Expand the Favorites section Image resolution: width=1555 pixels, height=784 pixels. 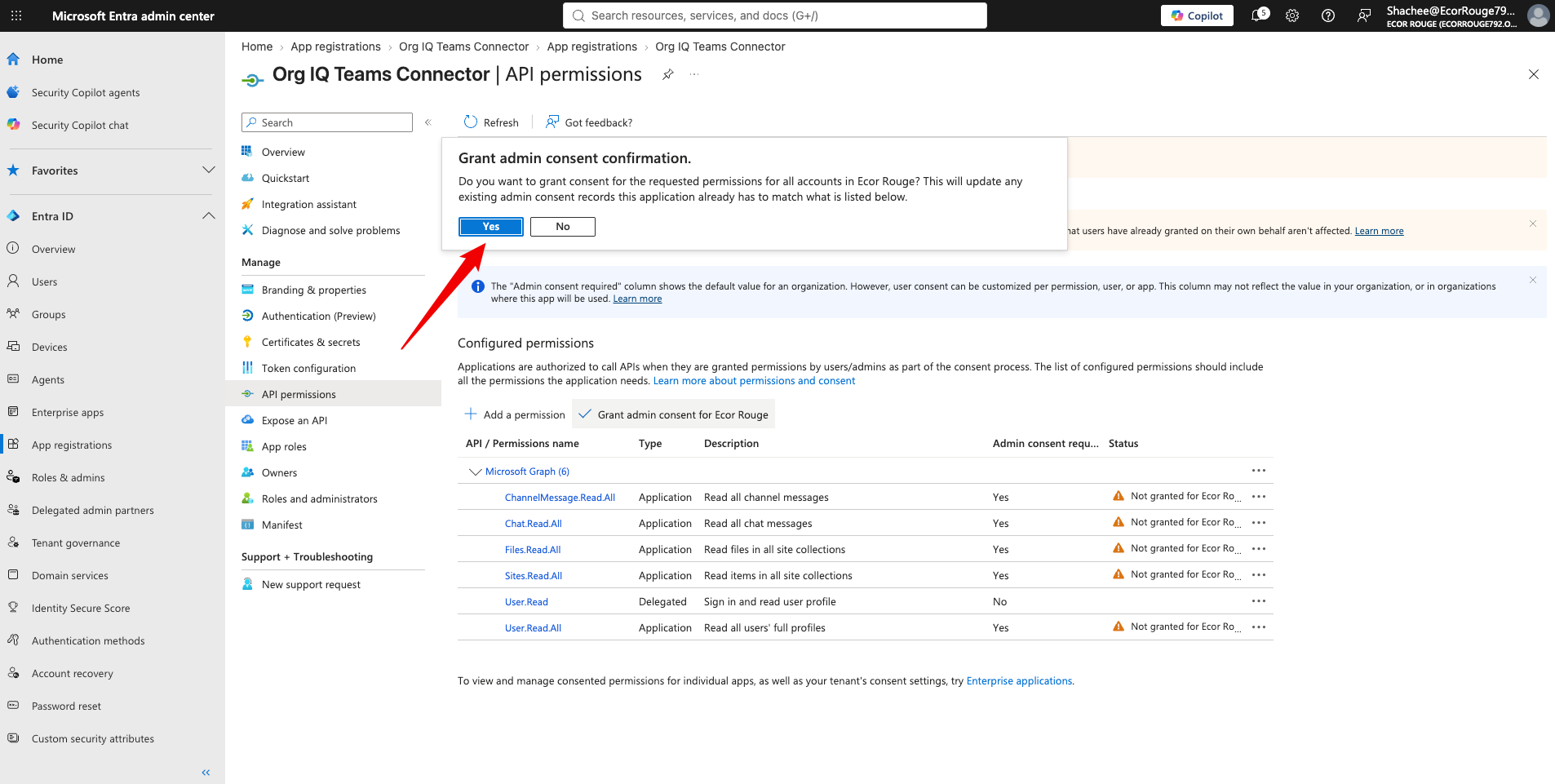pos(209,171)
